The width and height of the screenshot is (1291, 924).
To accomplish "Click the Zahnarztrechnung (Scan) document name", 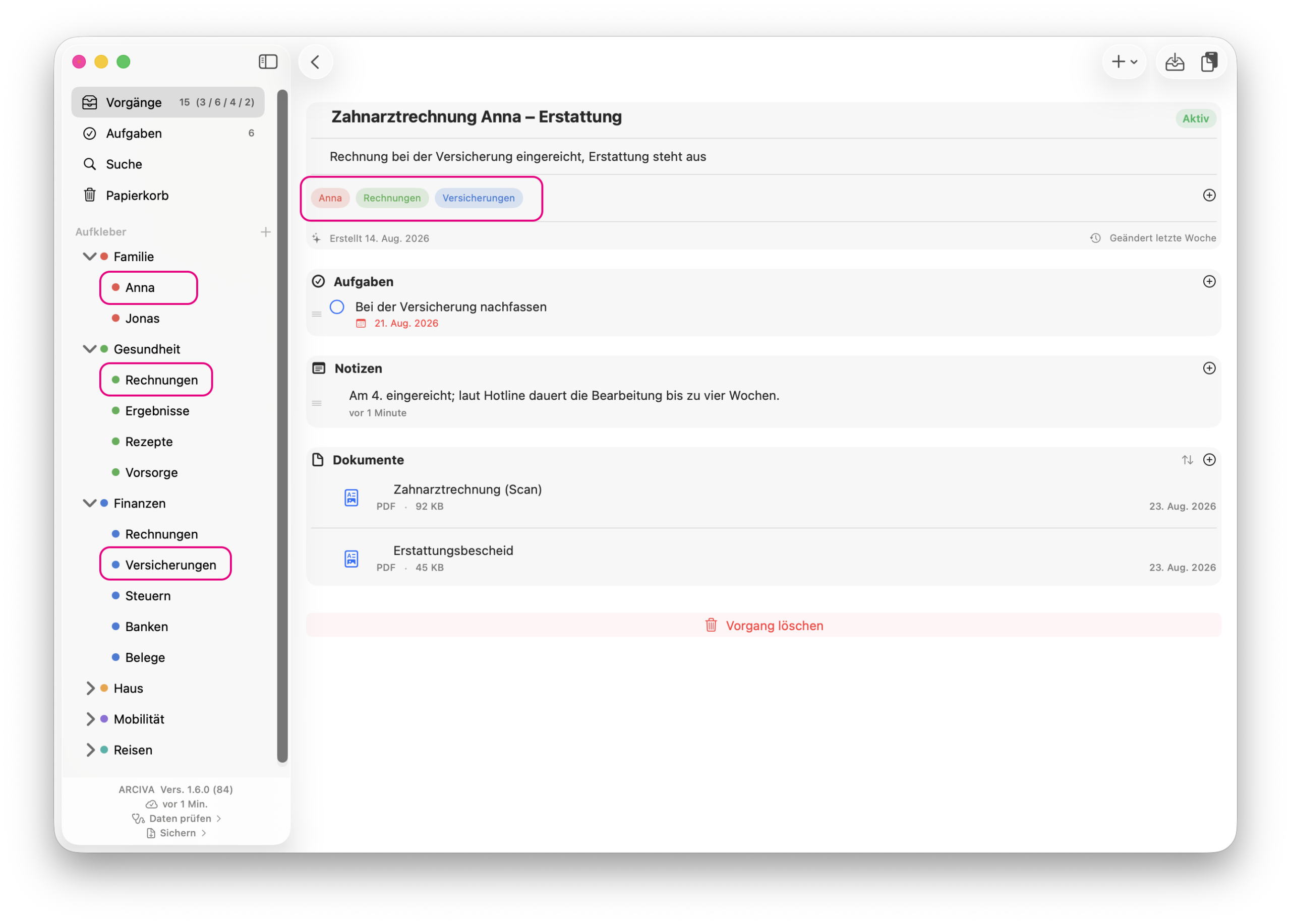I will click(x=467, y=489).
